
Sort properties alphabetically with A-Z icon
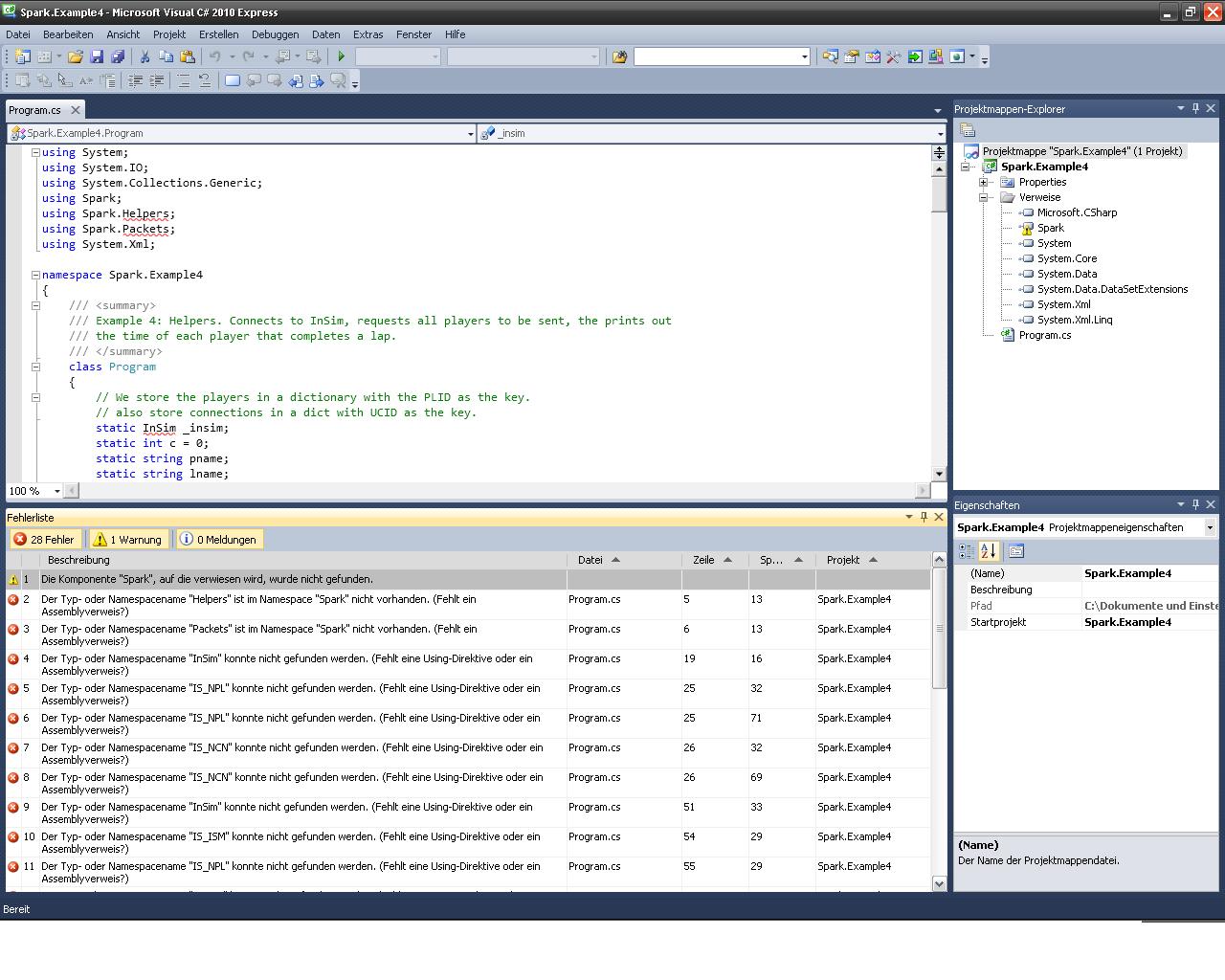(x=989, y=551)
